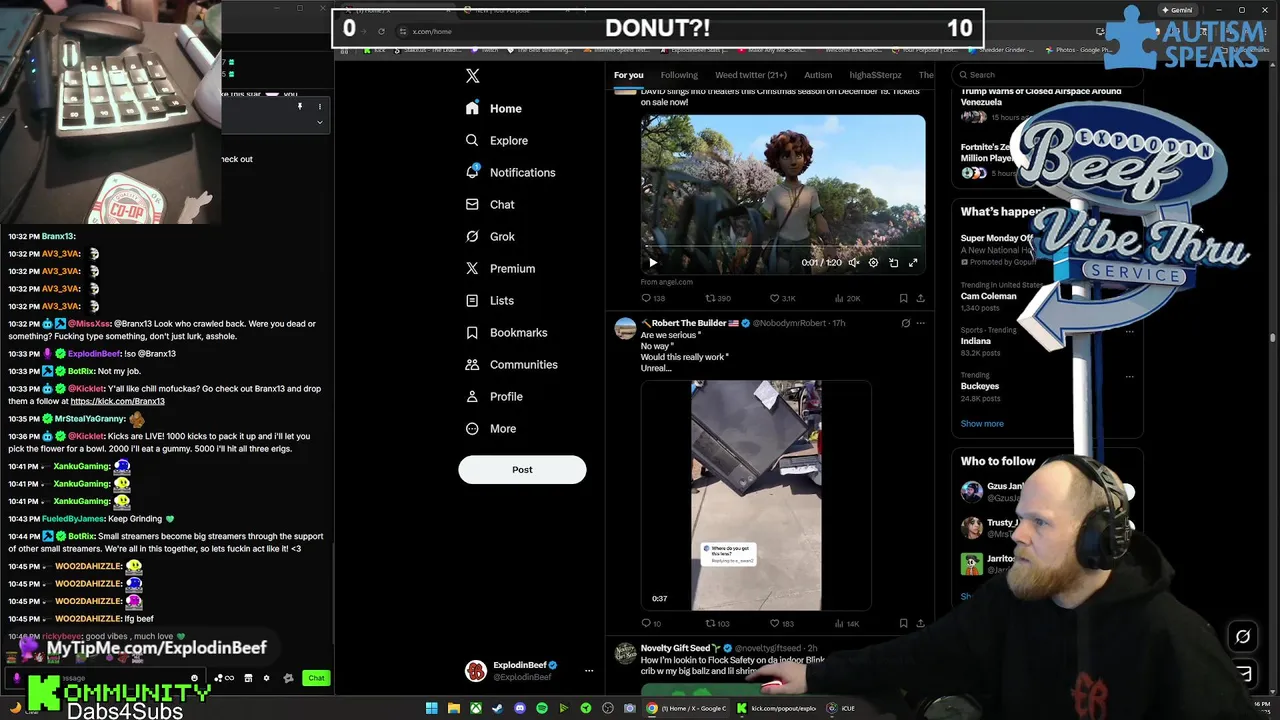Repost the post with 390 reposts
Screen dimensions: 1280x720
click(x=718, y=298)
